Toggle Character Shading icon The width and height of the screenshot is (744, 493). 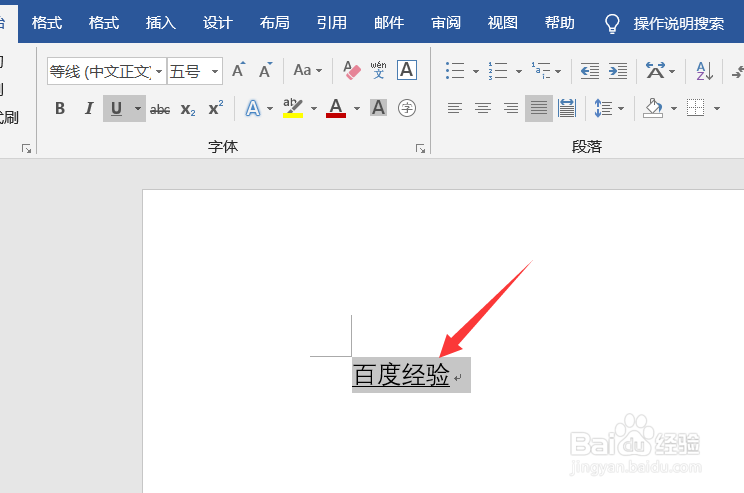[378, 108]
